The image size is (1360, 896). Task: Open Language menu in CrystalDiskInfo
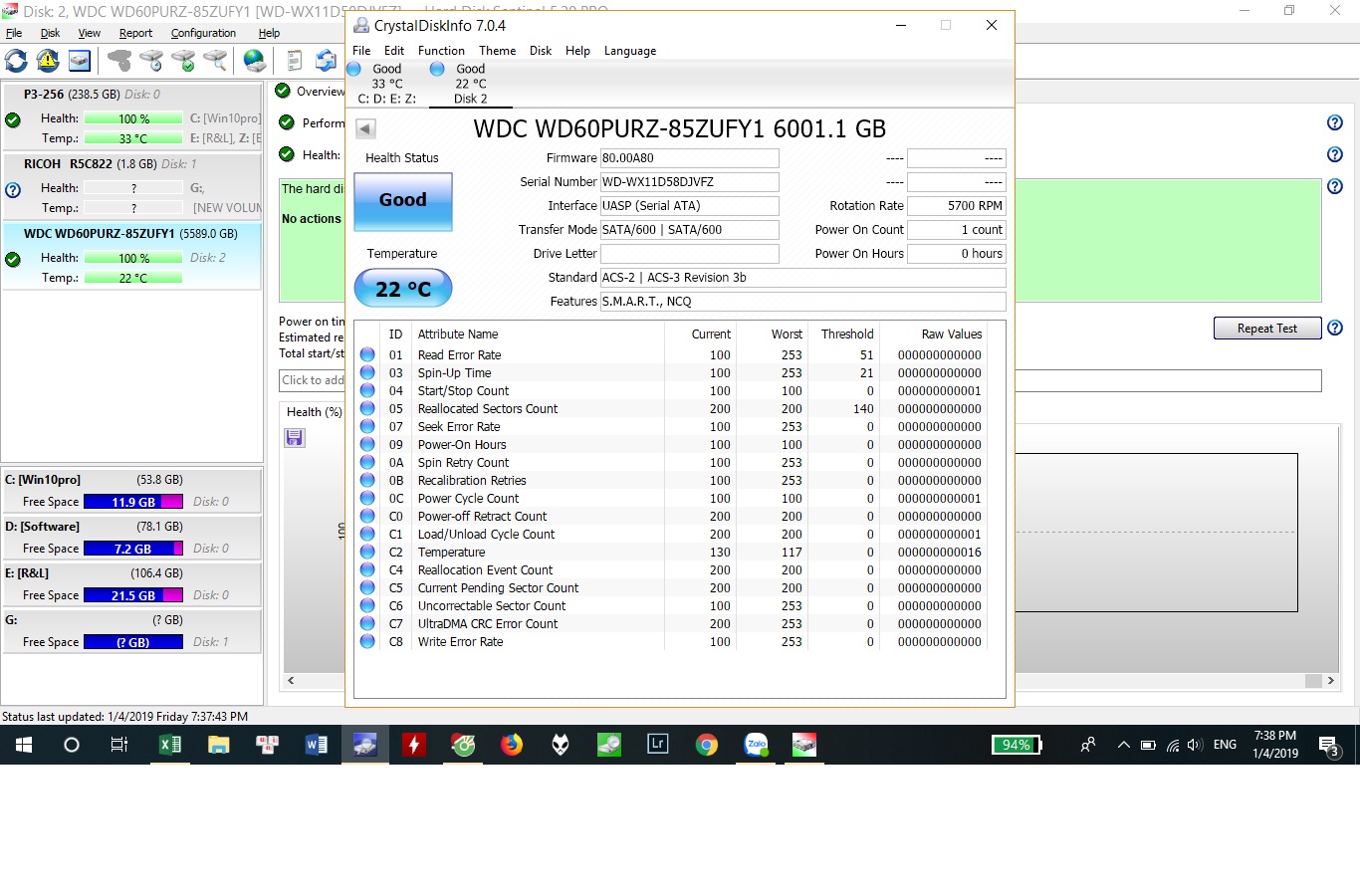click(x=630, y=51)
